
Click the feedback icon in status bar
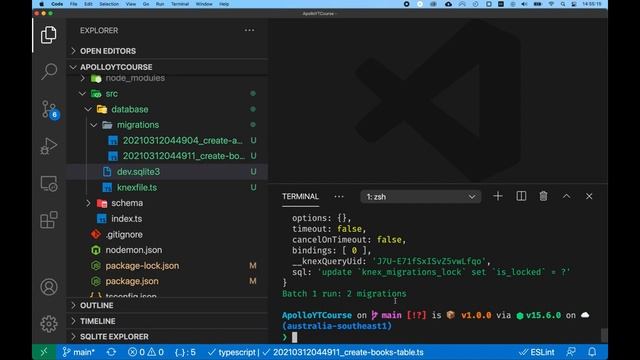pyautogui.click(x=571, y=352)
